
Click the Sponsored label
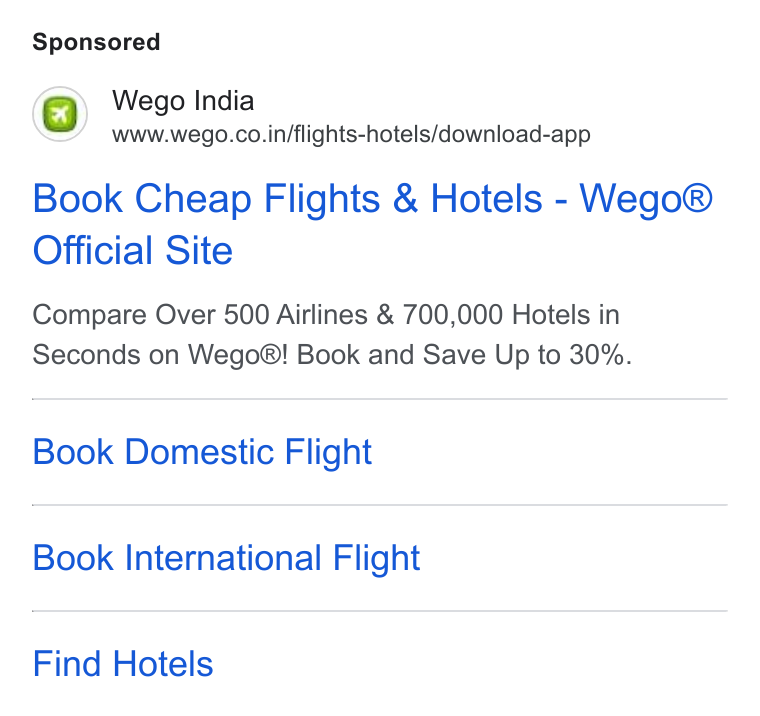click(x=96, y=42)
